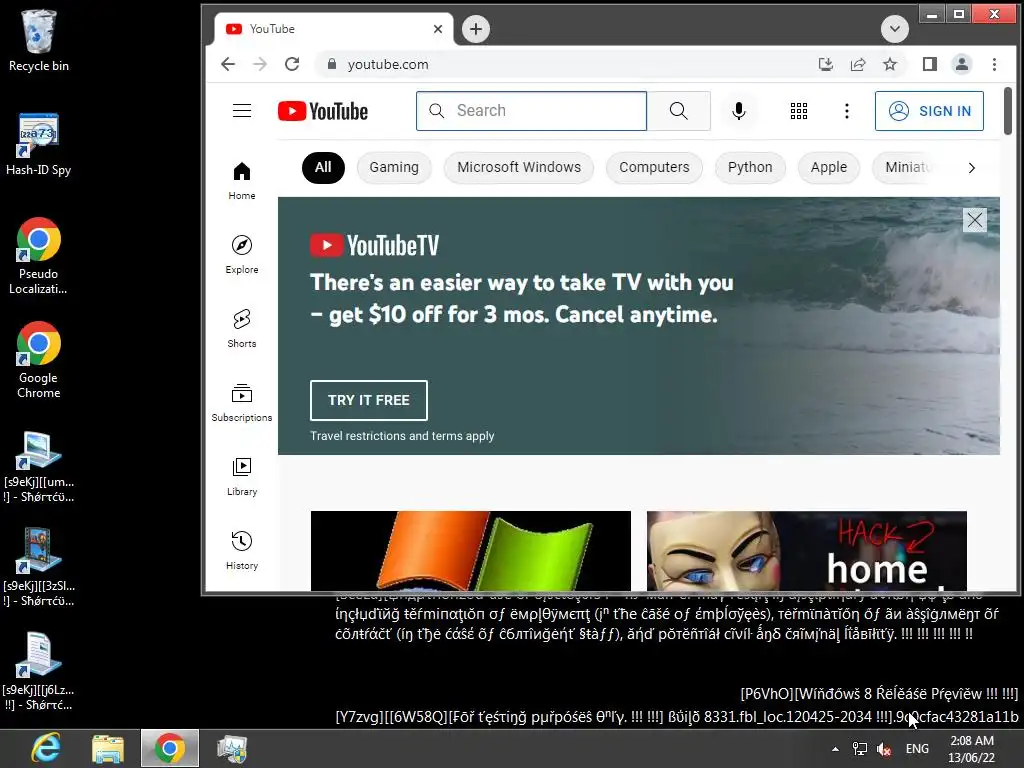This screenshot has width=1024, height=768.
Task: Select the Gaming filter chip
Action: pyautogui.click(x=394, y=167)
